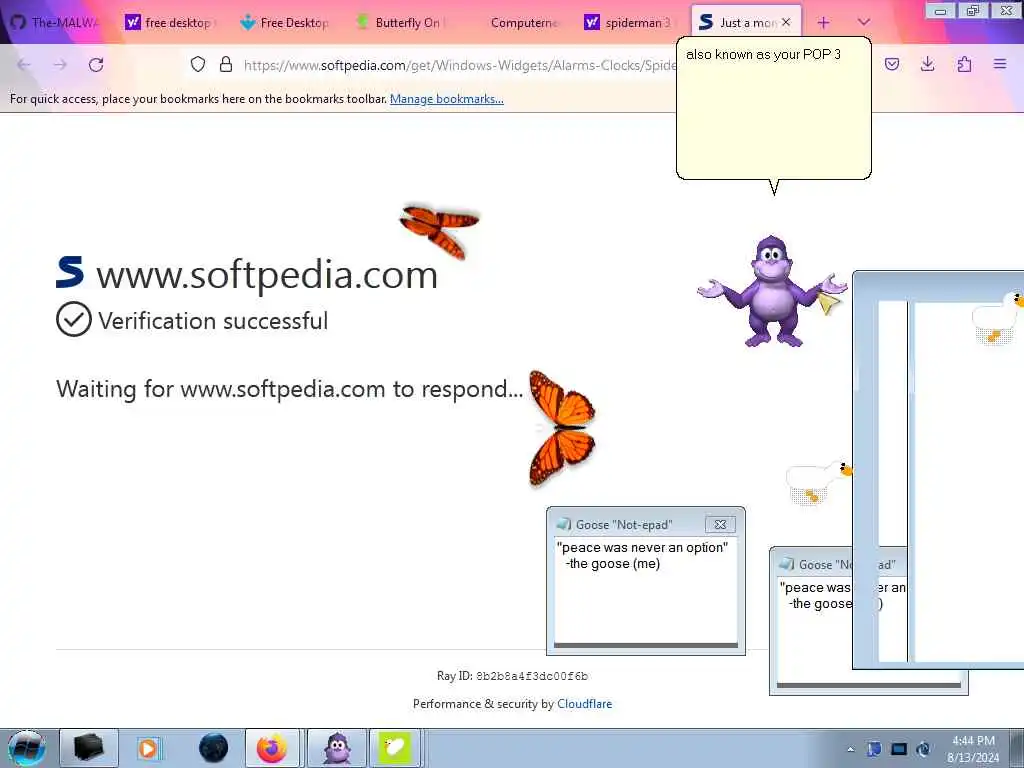Click the large orange butterfly

[562, 428]
